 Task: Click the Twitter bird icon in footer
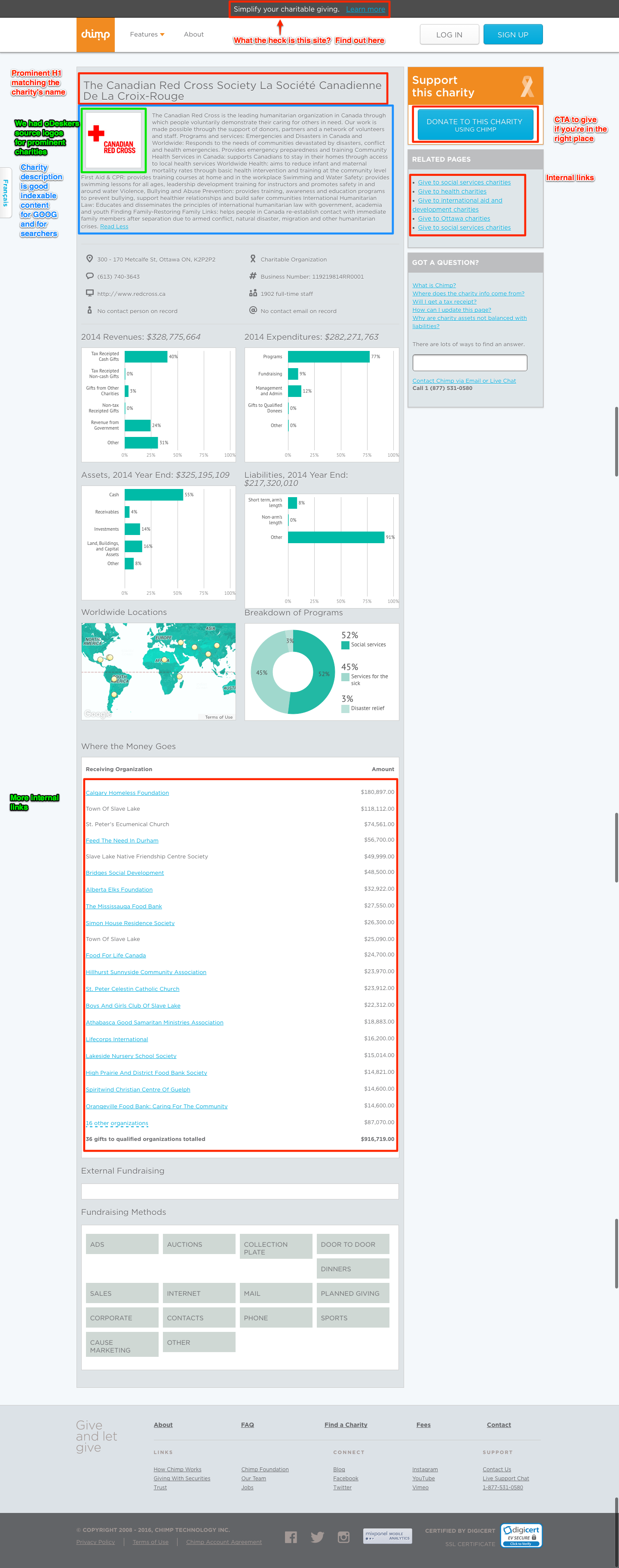317,1537
